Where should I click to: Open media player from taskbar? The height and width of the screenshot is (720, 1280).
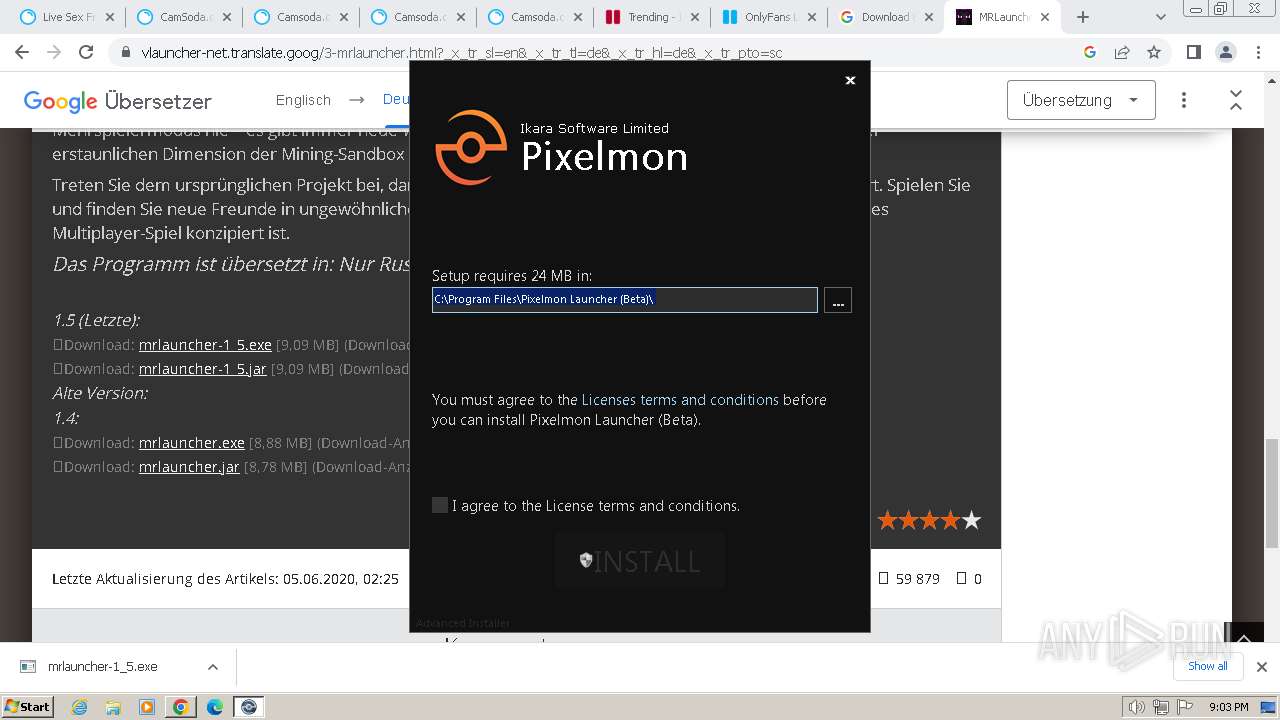click(147, 707)
